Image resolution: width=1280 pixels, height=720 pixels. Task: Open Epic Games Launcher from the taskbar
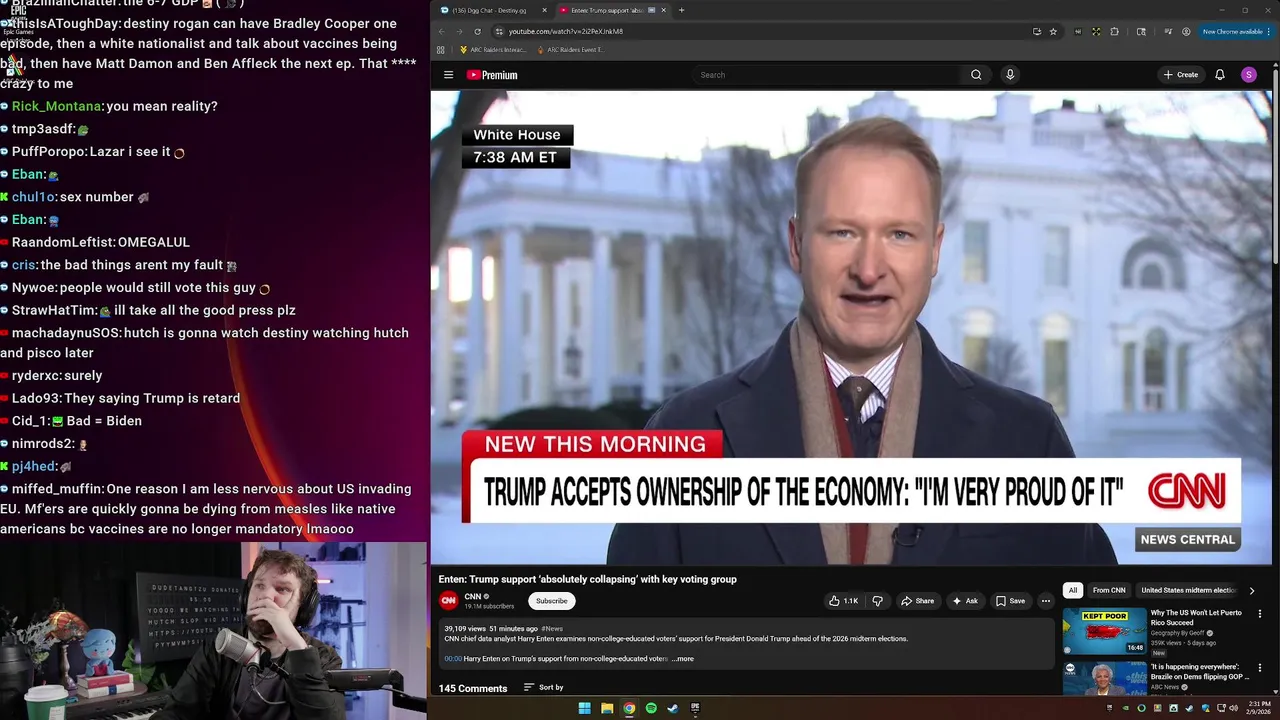coord(695,708)
